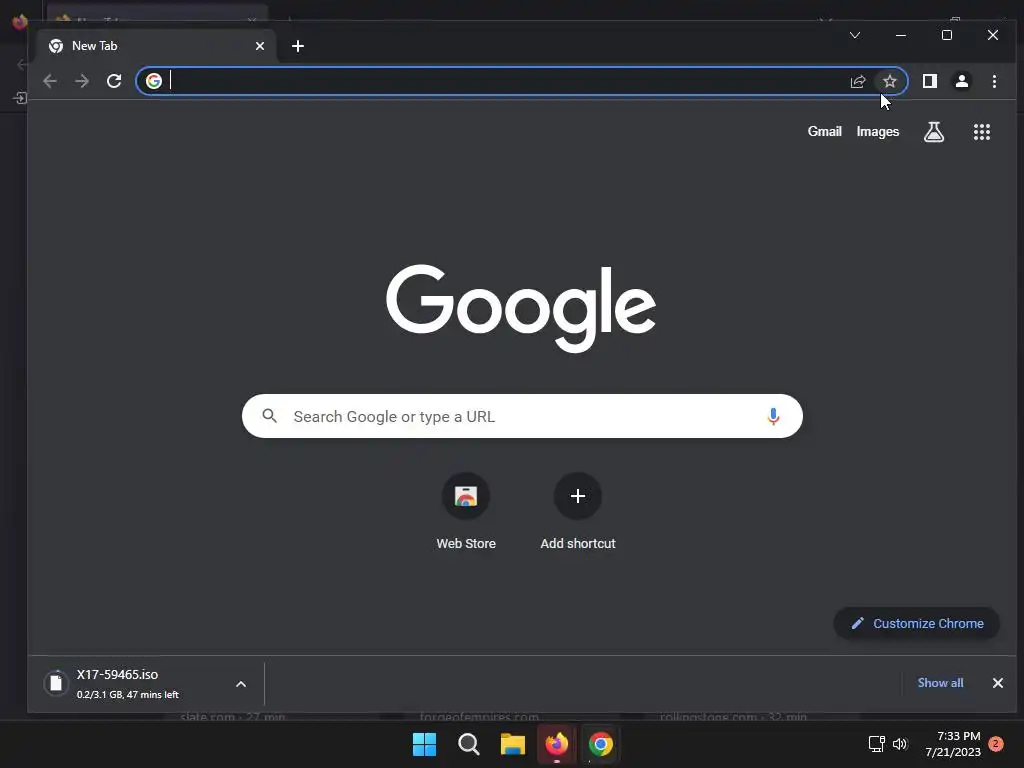Open Google apps grid

point(982,132)
